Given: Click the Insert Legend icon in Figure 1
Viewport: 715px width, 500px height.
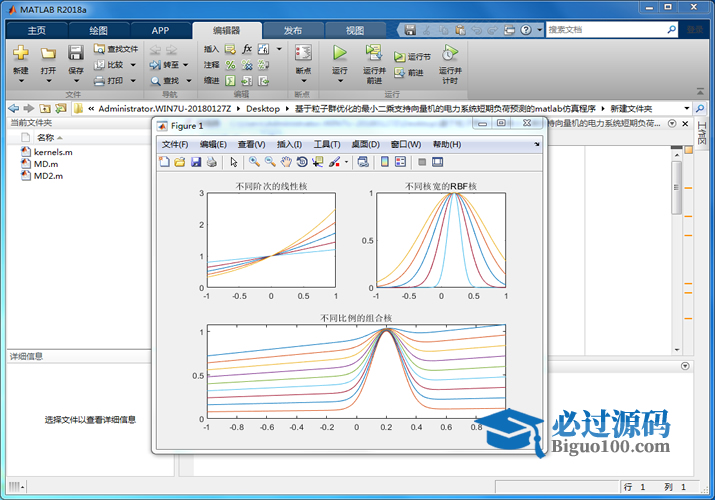Looking at the screenshot, I should pyautogui.click(x=401, y=162).
